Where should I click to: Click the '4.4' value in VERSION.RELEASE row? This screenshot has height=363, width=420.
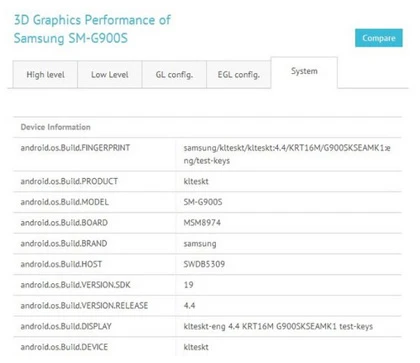[189, 305]
